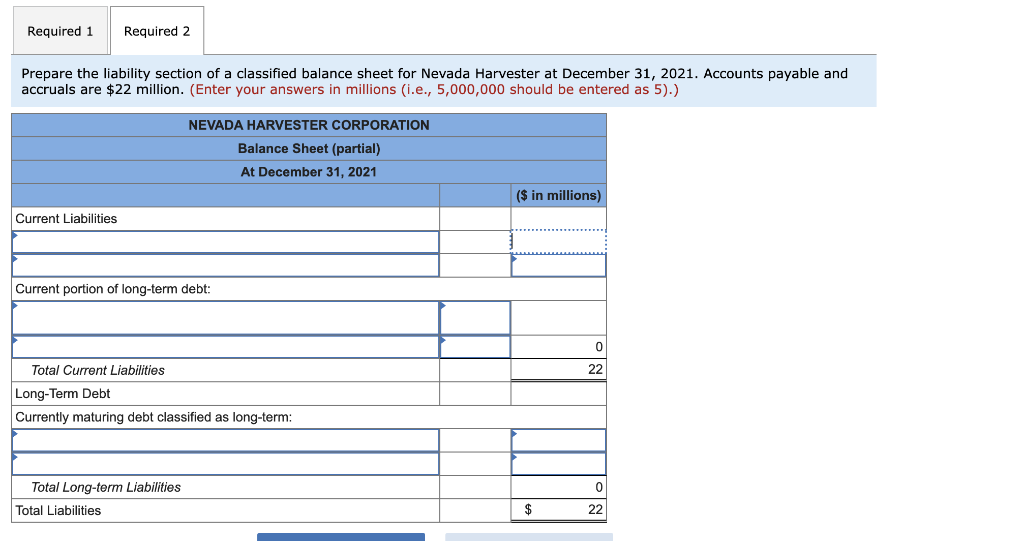Click middle-column amount for first current portion debt row
1024x541 pixels.
pyautogui.click(x=475, y=318)
